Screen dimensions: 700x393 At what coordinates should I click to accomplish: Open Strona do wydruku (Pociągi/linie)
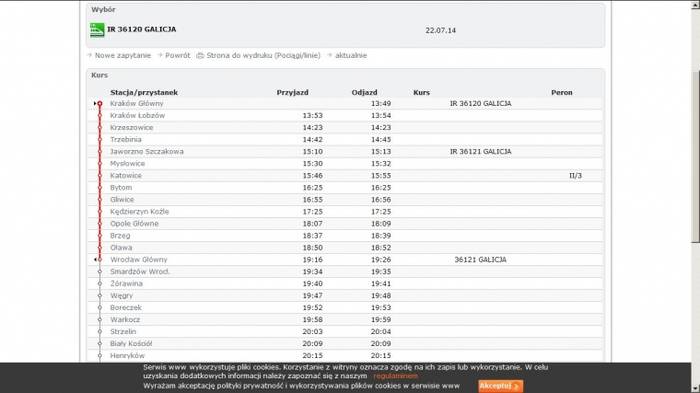pos(263,55)
